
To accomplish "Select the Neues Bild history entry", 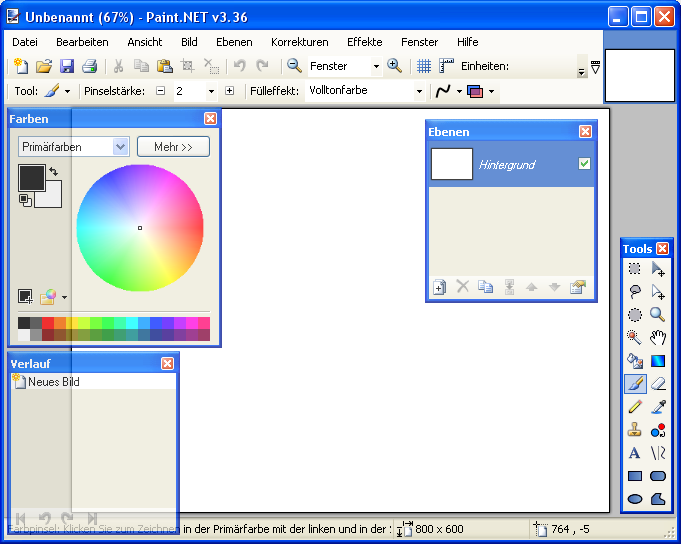I will (93, 382).
